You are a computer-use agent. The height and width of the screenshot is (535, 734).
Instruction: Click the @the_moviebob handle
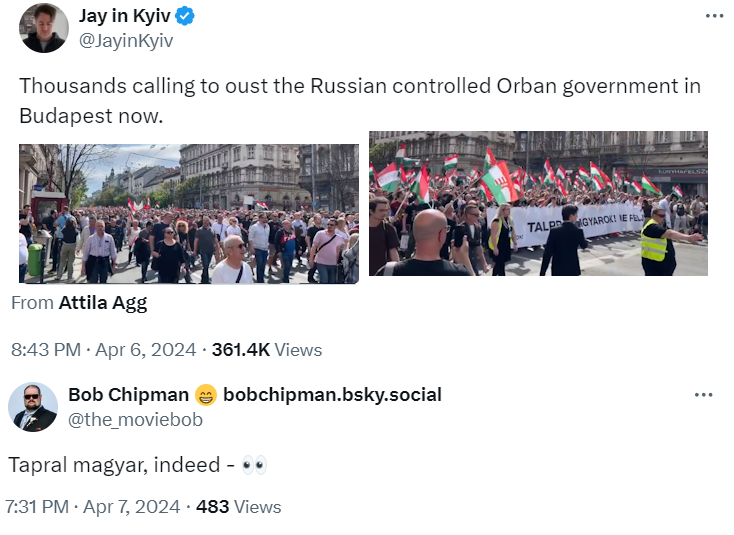coord(135,419)
